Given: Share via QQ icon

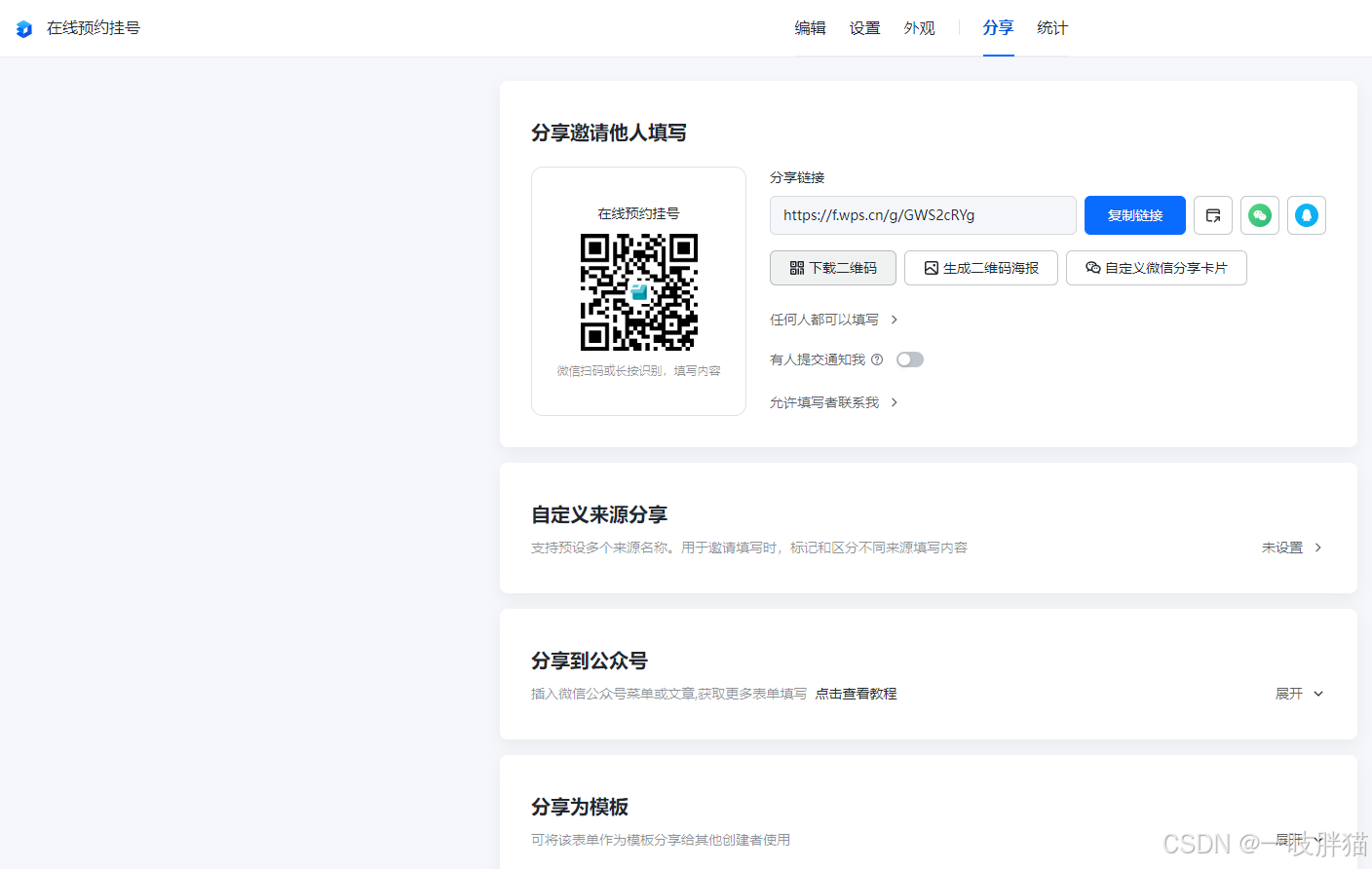Looking at the screenshot, I should click(1307, 215).
